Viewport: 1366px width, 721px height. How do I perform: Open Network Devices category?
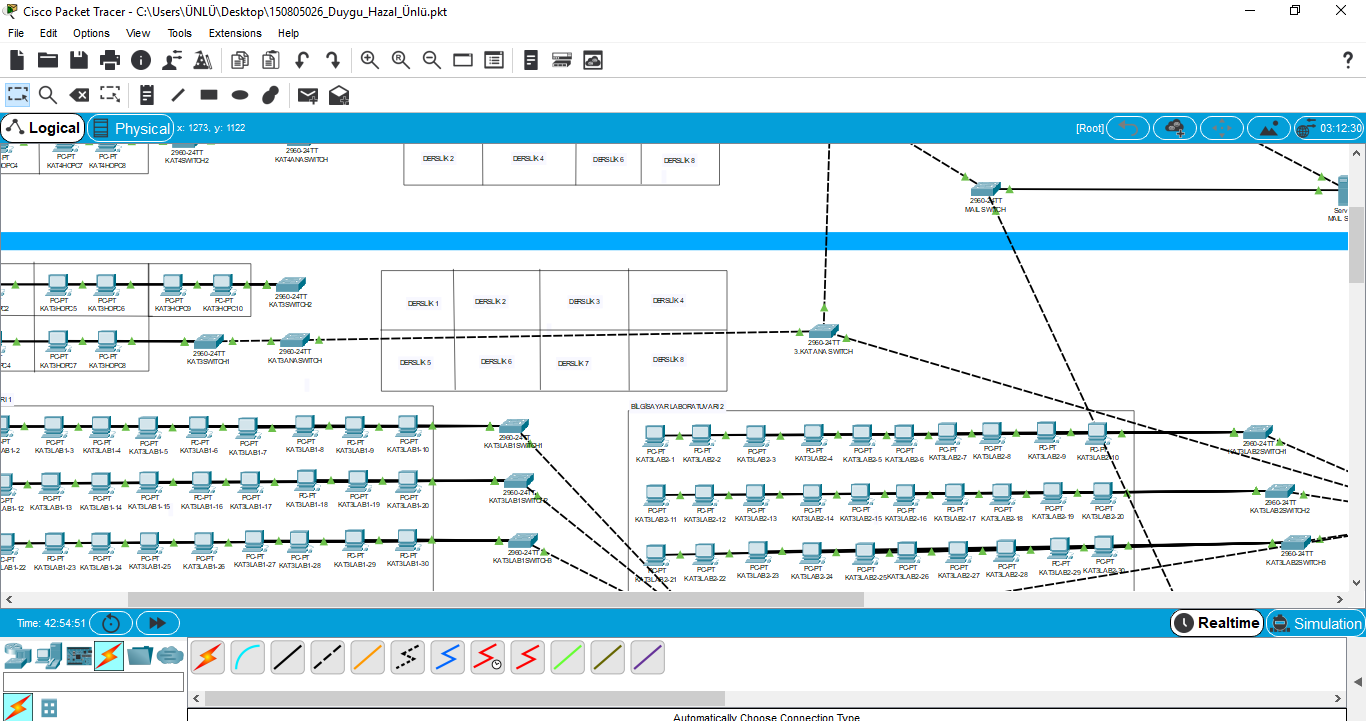[17, 656]
